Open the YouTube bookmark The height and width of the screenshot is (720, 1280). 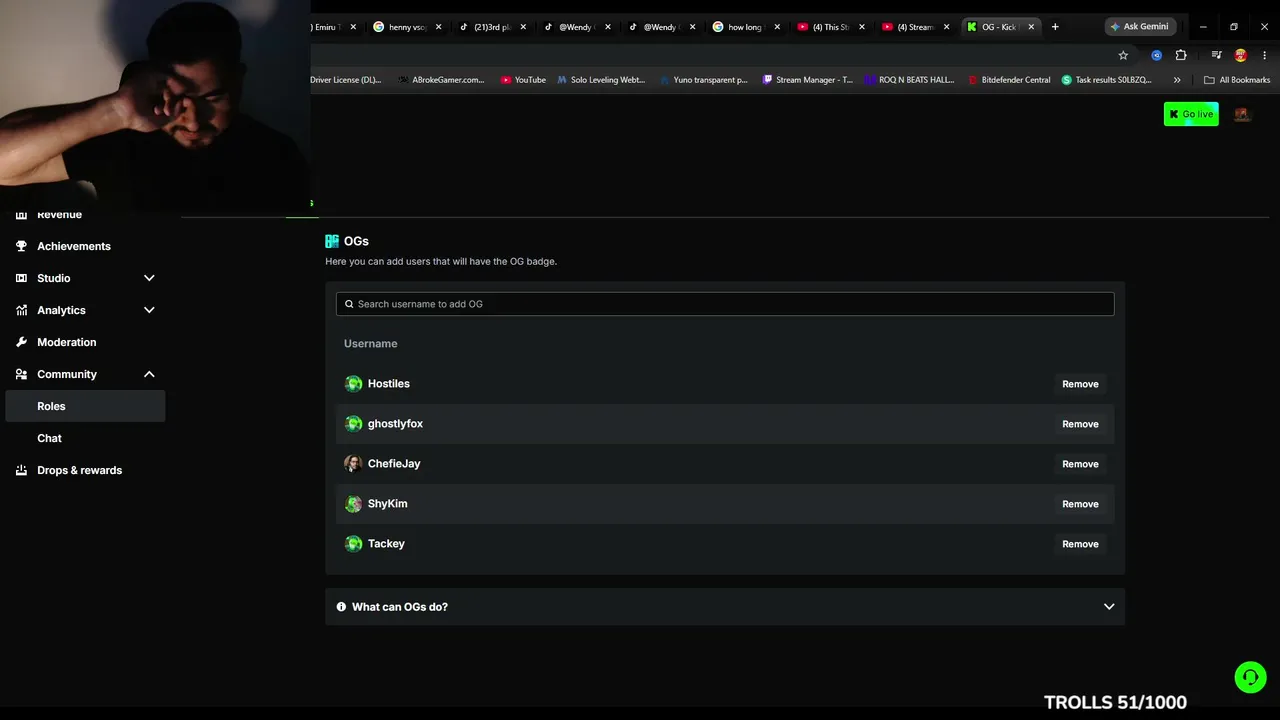523,80
